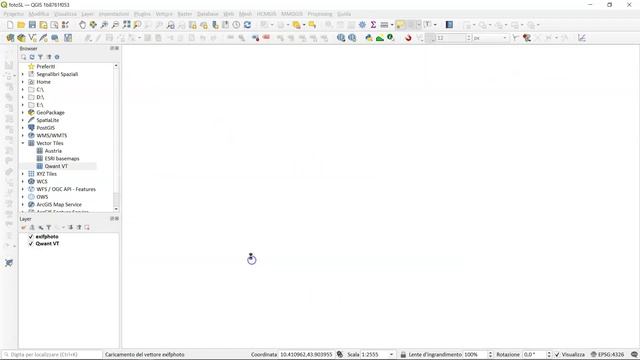Select the ESRI basemaps connection
The height and width of the screenshot is (360, 640).
(x=62, y=159)
